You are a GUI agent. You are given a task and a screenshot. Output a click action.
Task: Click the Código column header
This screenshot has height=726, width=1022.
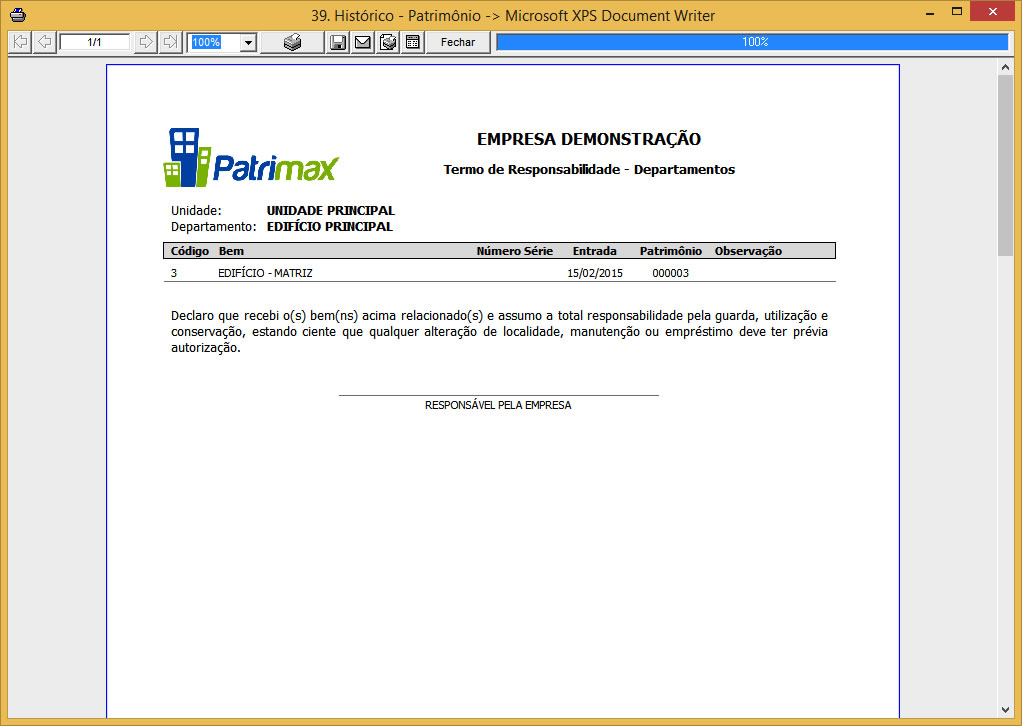click(190, 251)
